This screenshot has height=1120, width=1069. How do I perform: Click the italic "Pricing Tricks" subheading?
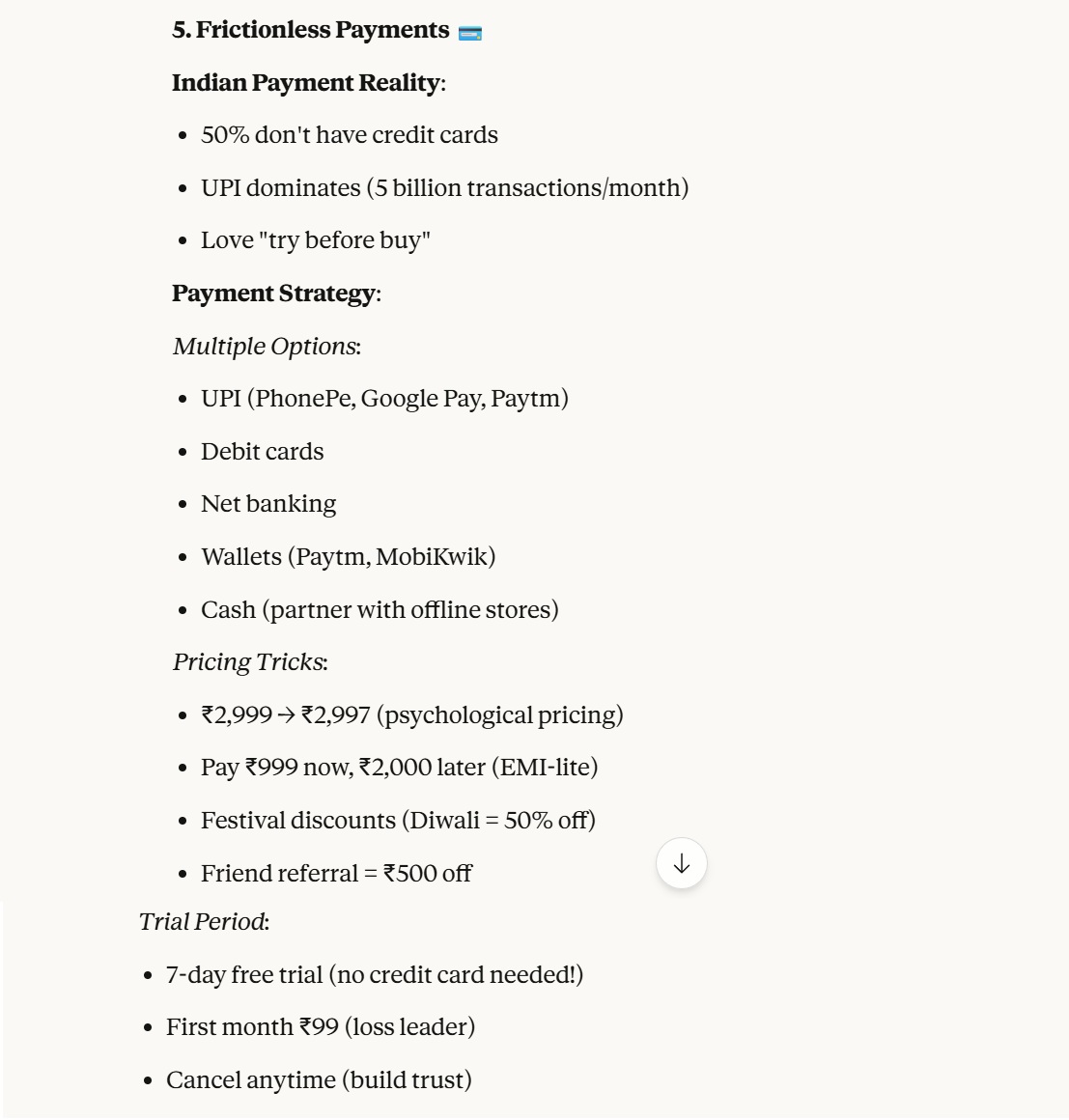[248, 662]
